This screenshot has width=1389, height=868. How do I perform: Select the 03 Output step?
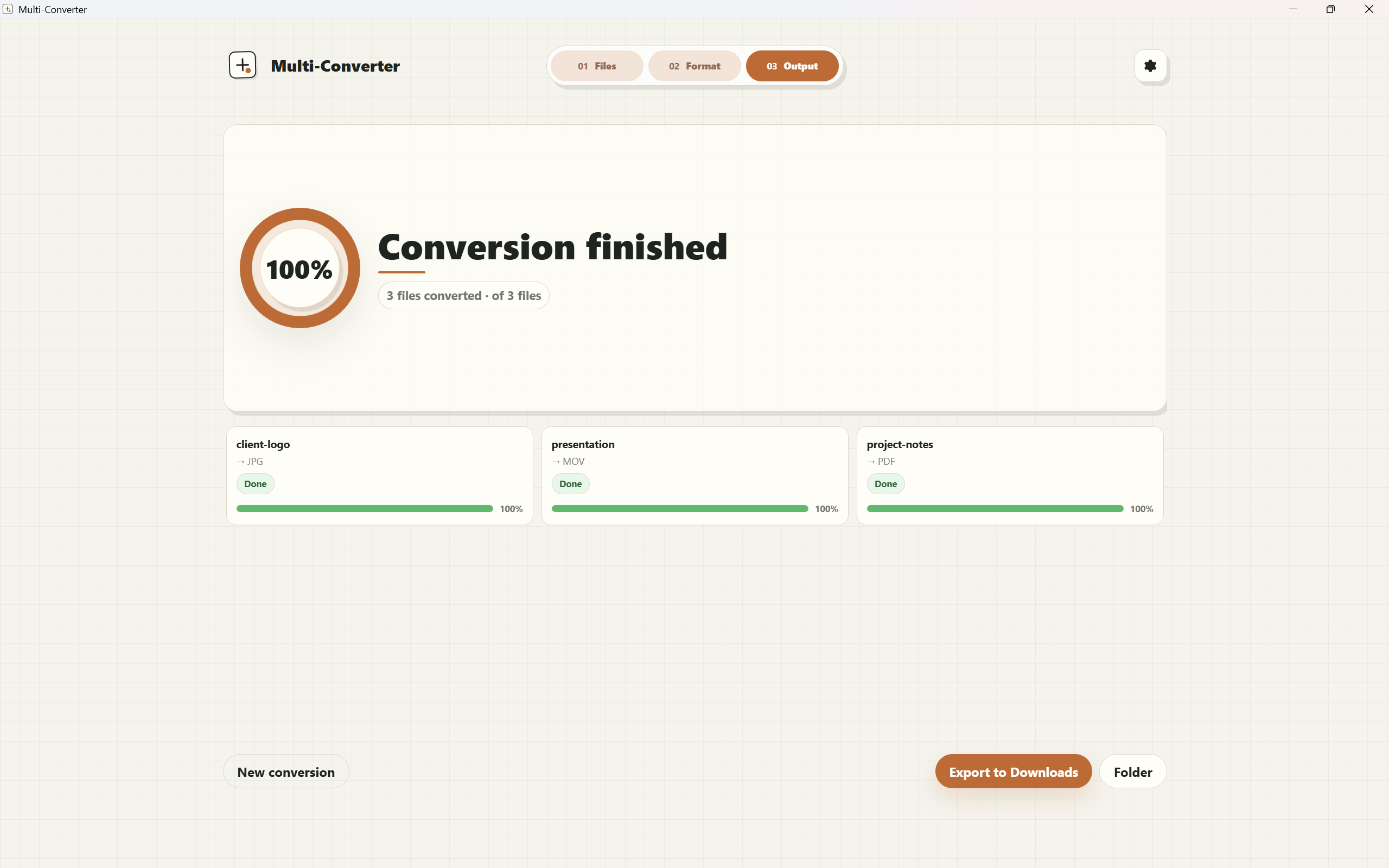792,66
